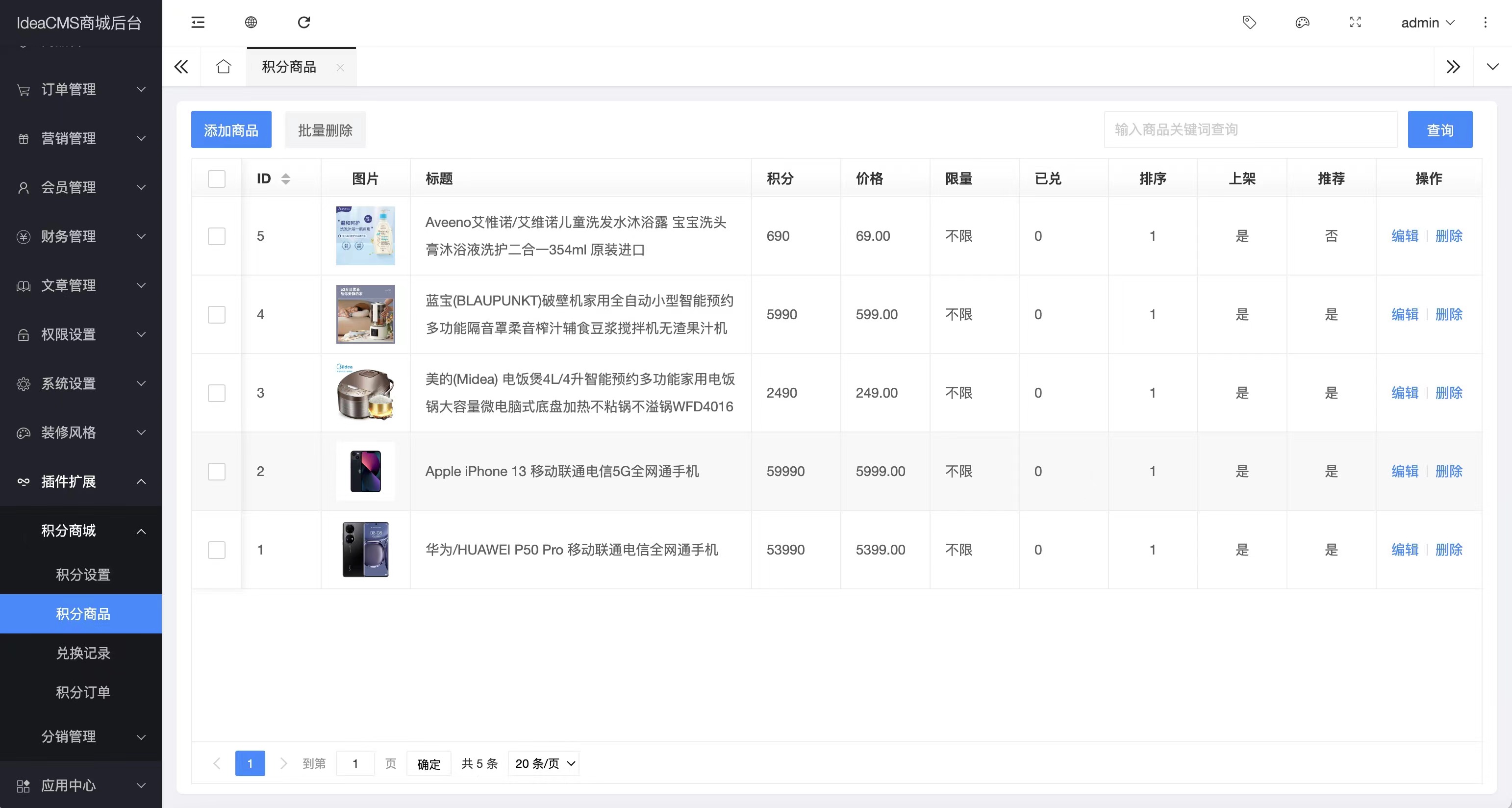Edit the Aveeno product row

(1405, 236)
